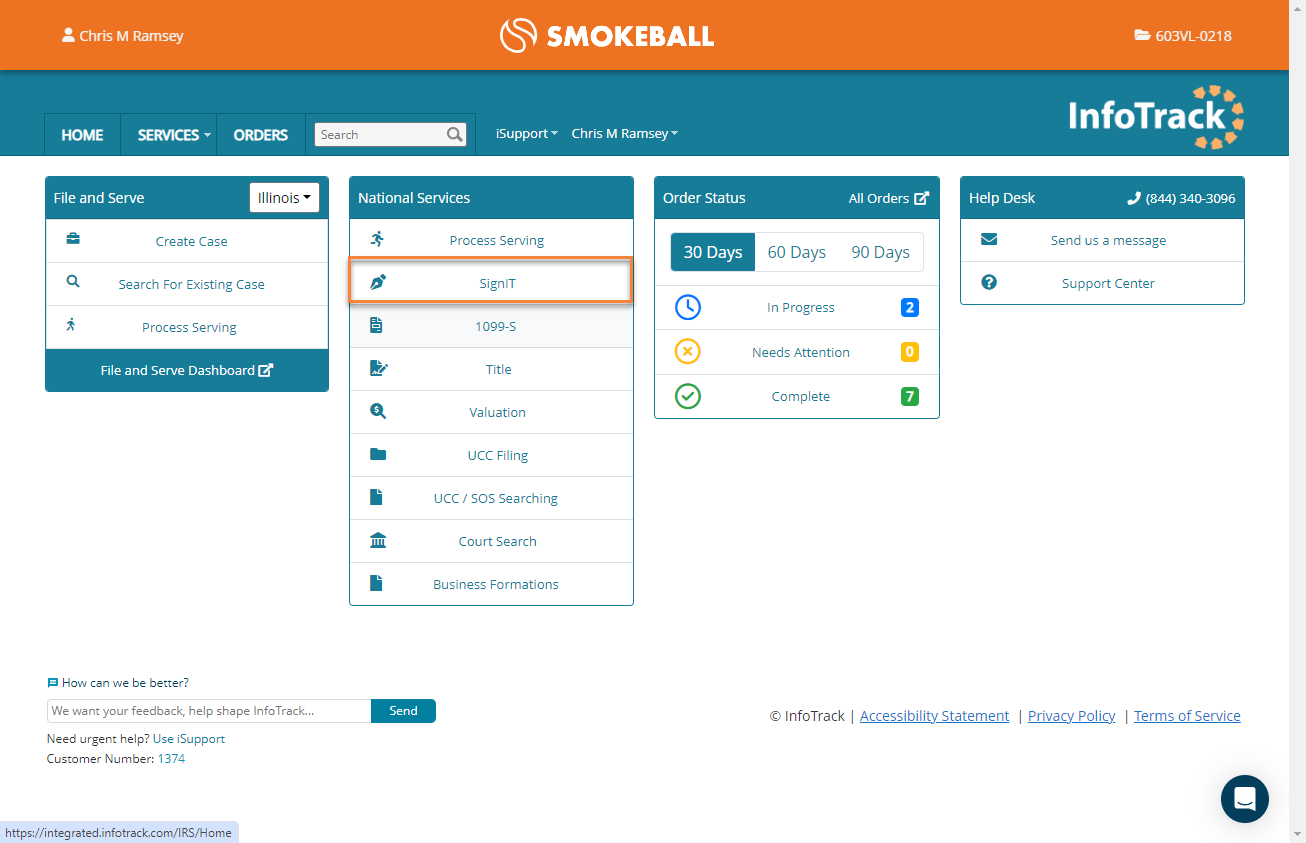Click the briefcase icon beside Create Case
Image resolution: width=1306 pixels, height=843 pixels.
click(x=73, y=240)
